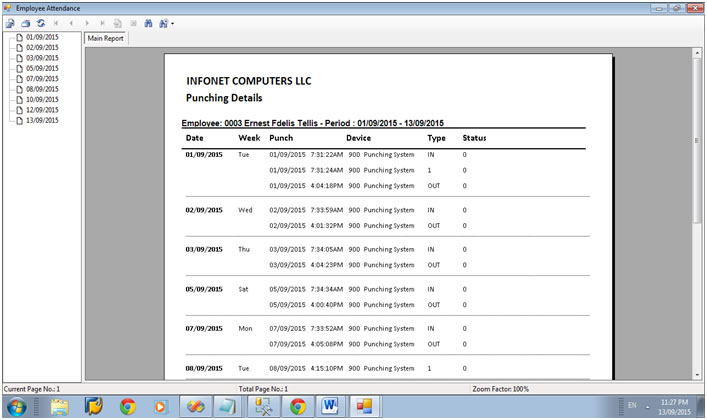Click the Device column header

[x=358, y=138]
